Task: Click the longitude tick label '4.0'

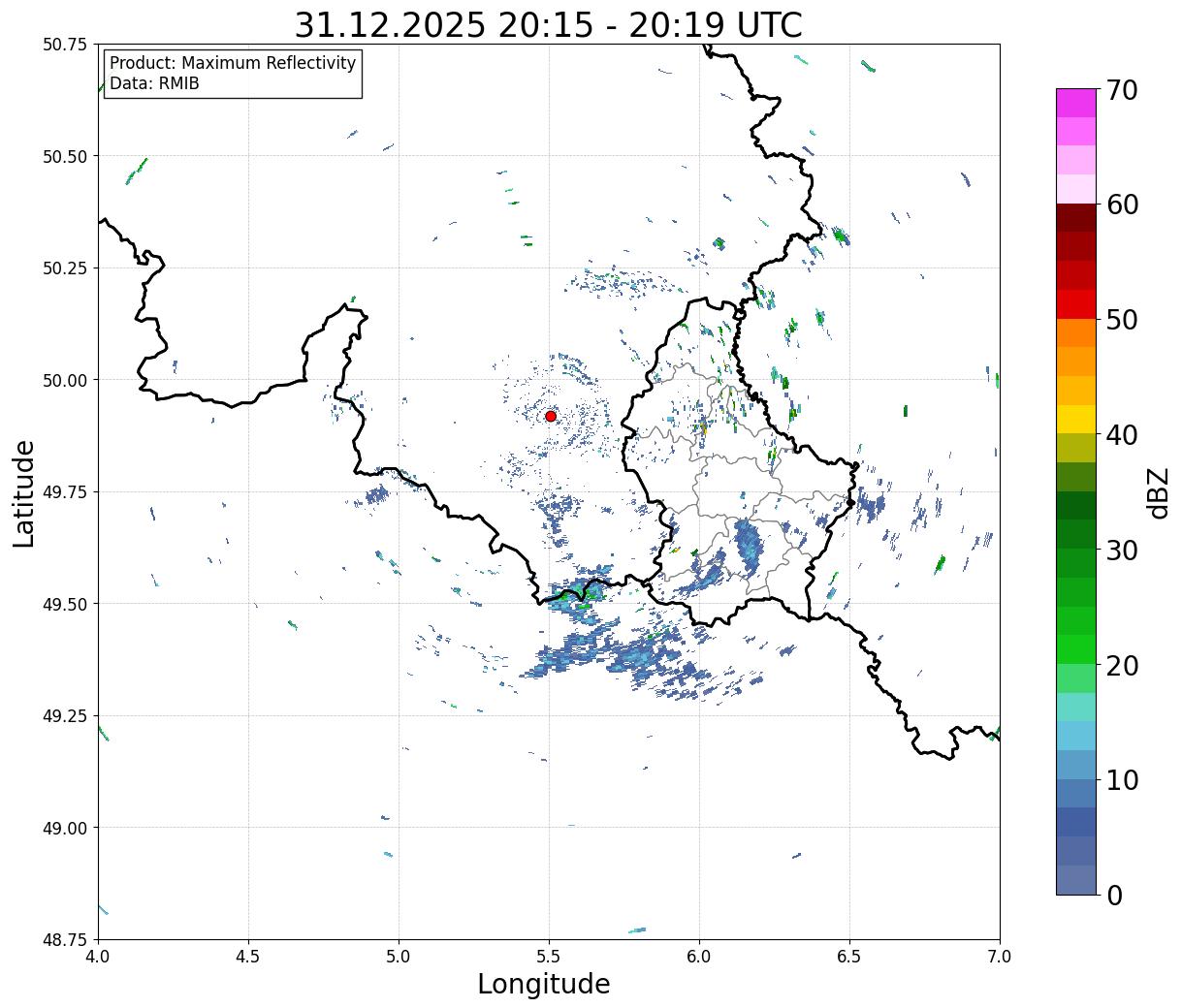Action: point(98,956)
